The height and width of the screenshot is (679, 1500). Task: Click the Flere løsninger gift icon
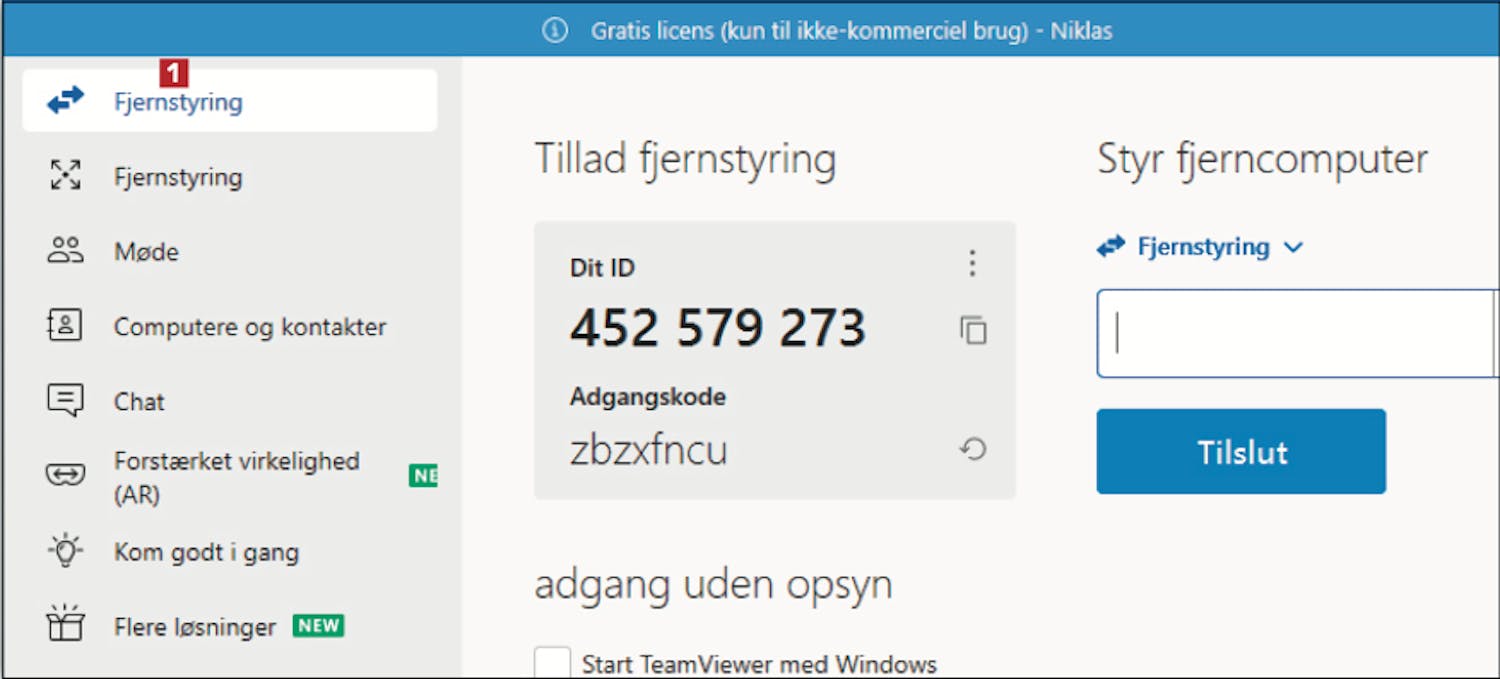66,626
